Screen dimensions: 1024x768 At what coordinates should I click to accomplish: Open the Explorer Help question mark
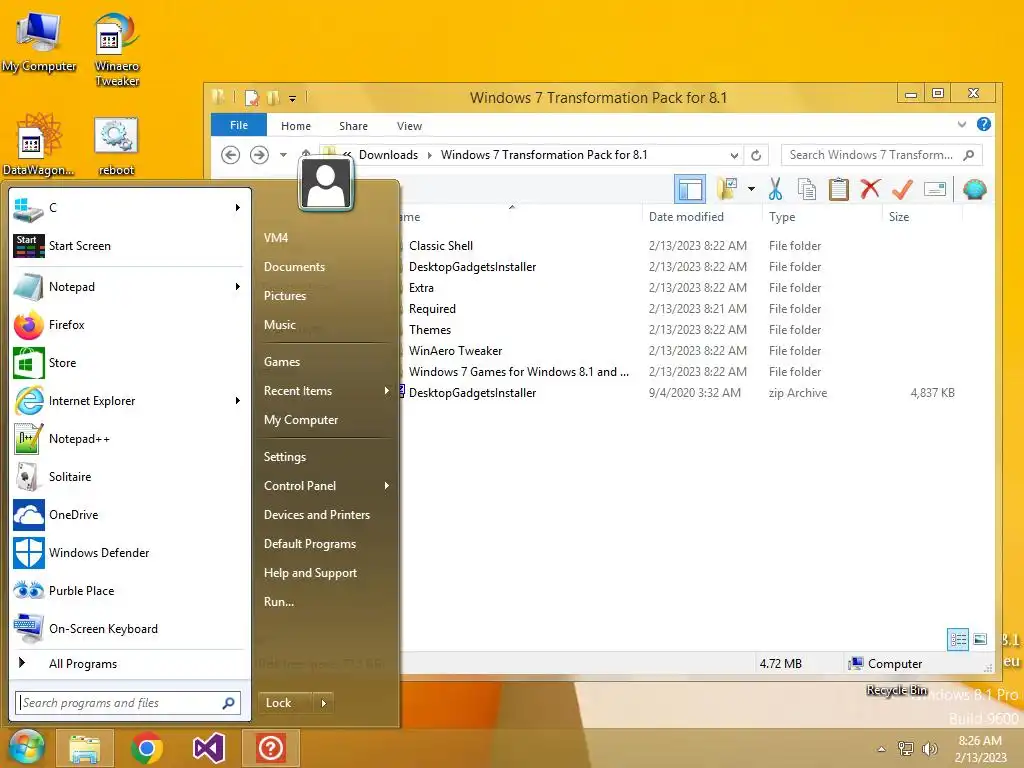[984, 124]
